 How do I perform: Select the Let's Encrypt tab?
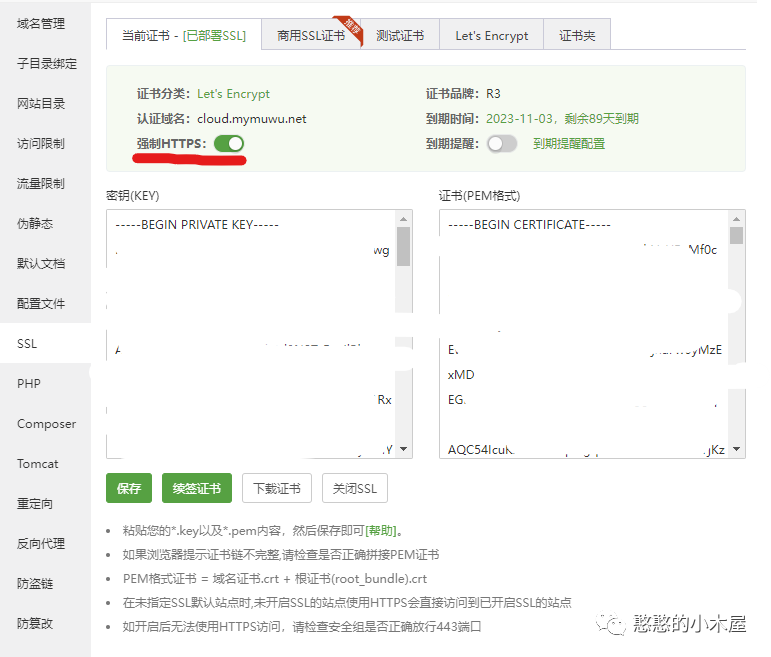(491, 35)
